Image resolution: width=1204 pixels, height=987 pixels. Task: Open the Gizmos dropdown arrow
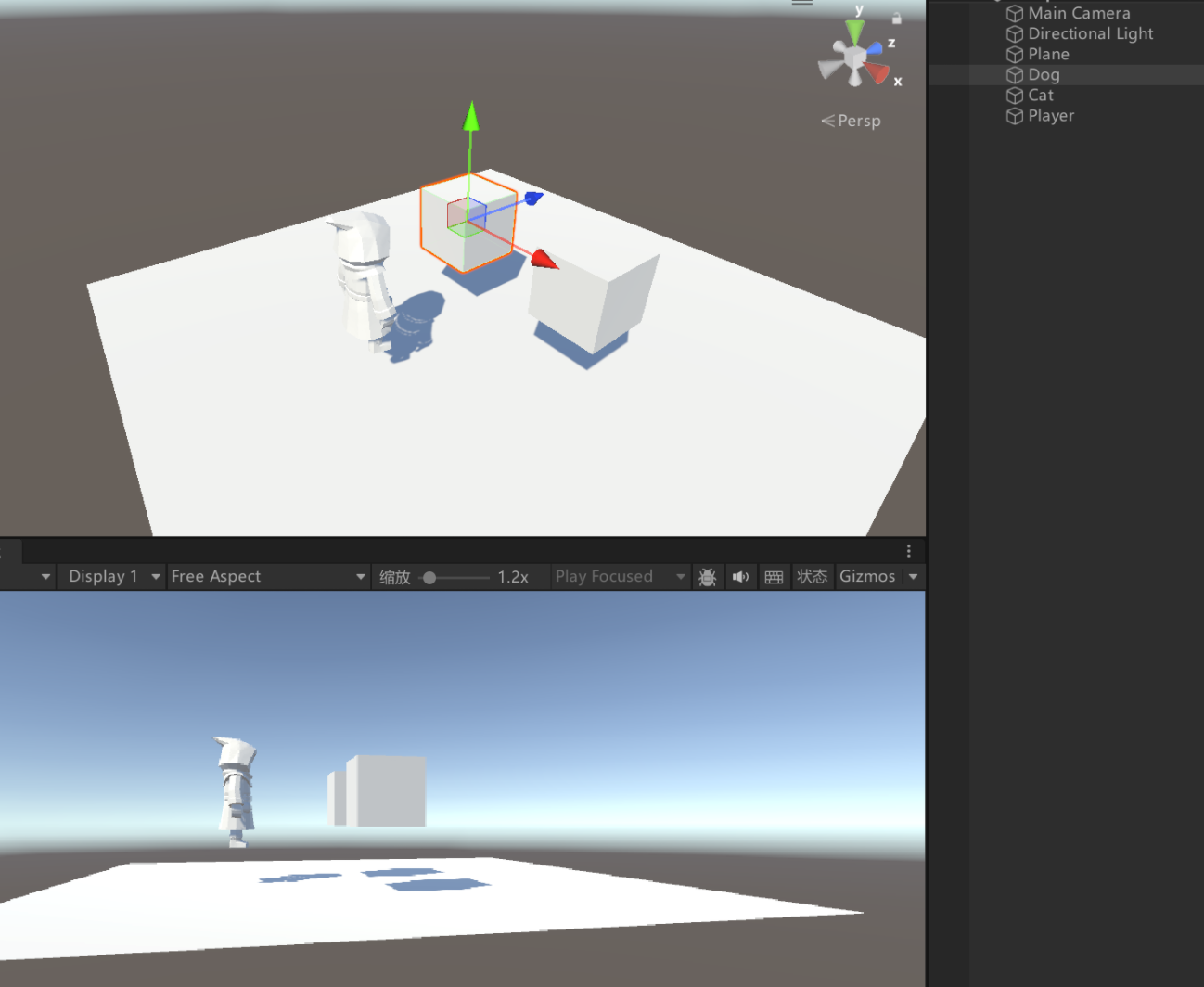[x=913, y=577]
